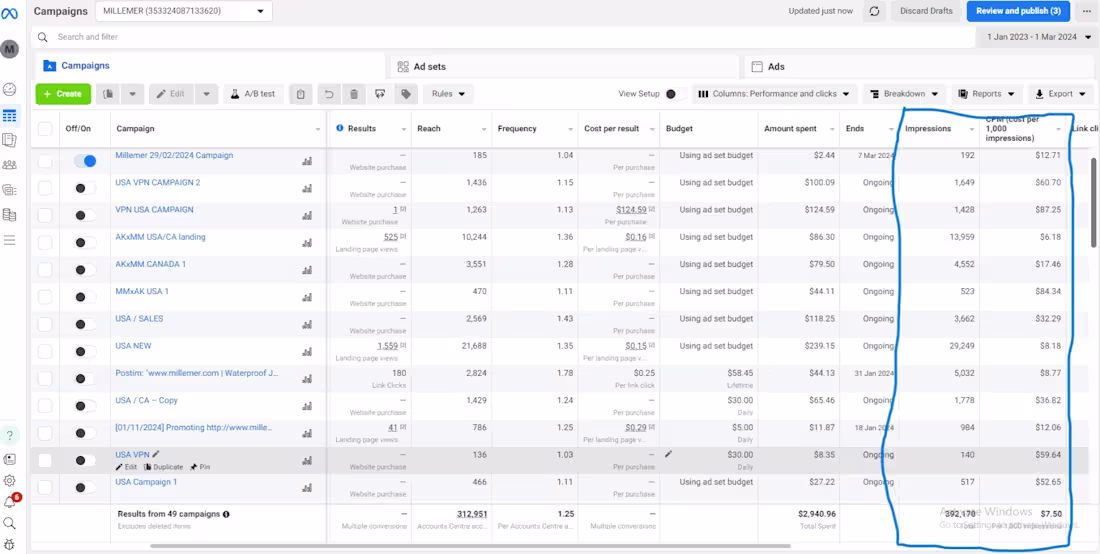This screenshot has width=1100, height=554.
Task: Check the box for USA Campaign 1
Action: (45, 487)
